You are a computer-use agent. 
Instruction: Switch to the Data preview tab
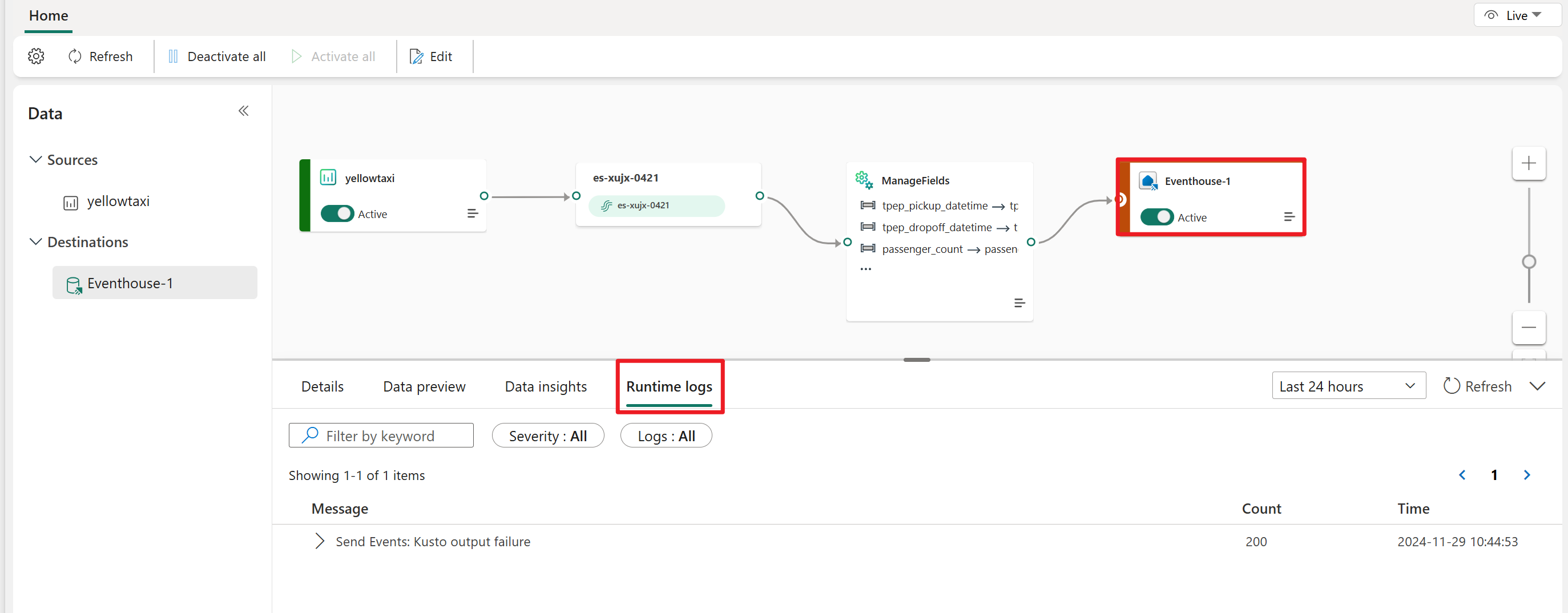coord(424,386)
